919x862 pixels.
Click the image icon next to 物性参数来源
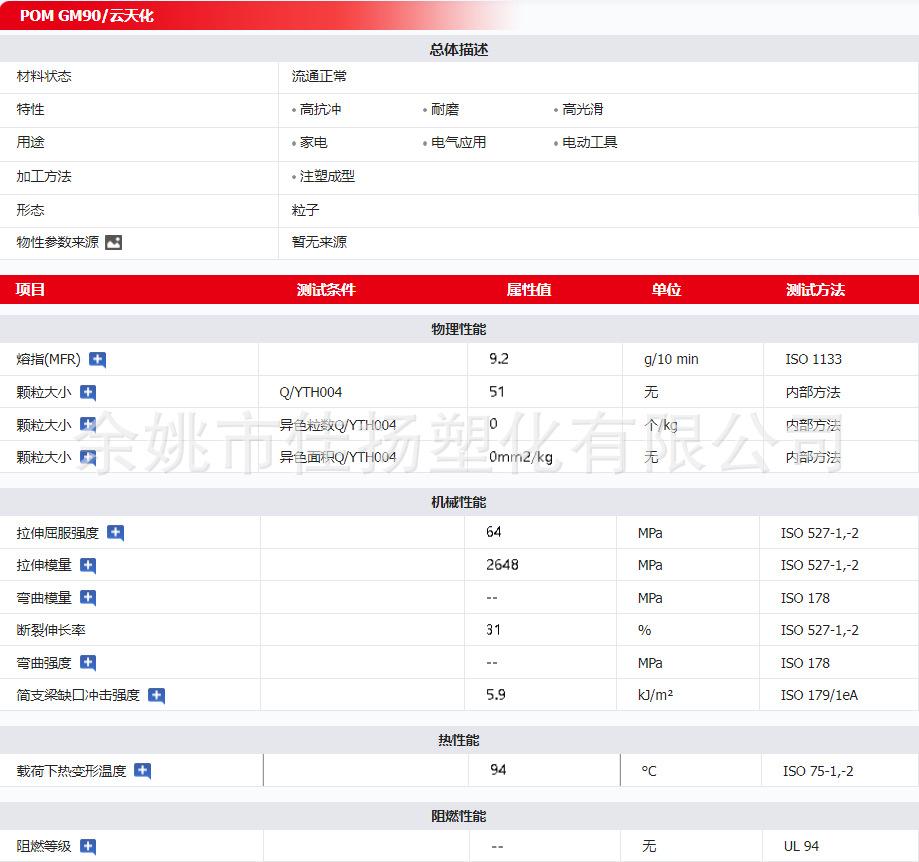point(113,242)
